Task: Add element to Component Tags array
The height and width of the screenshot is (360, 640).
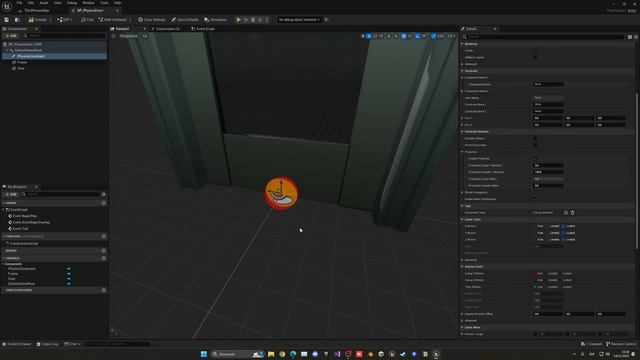Action: (x=566, y=213)
